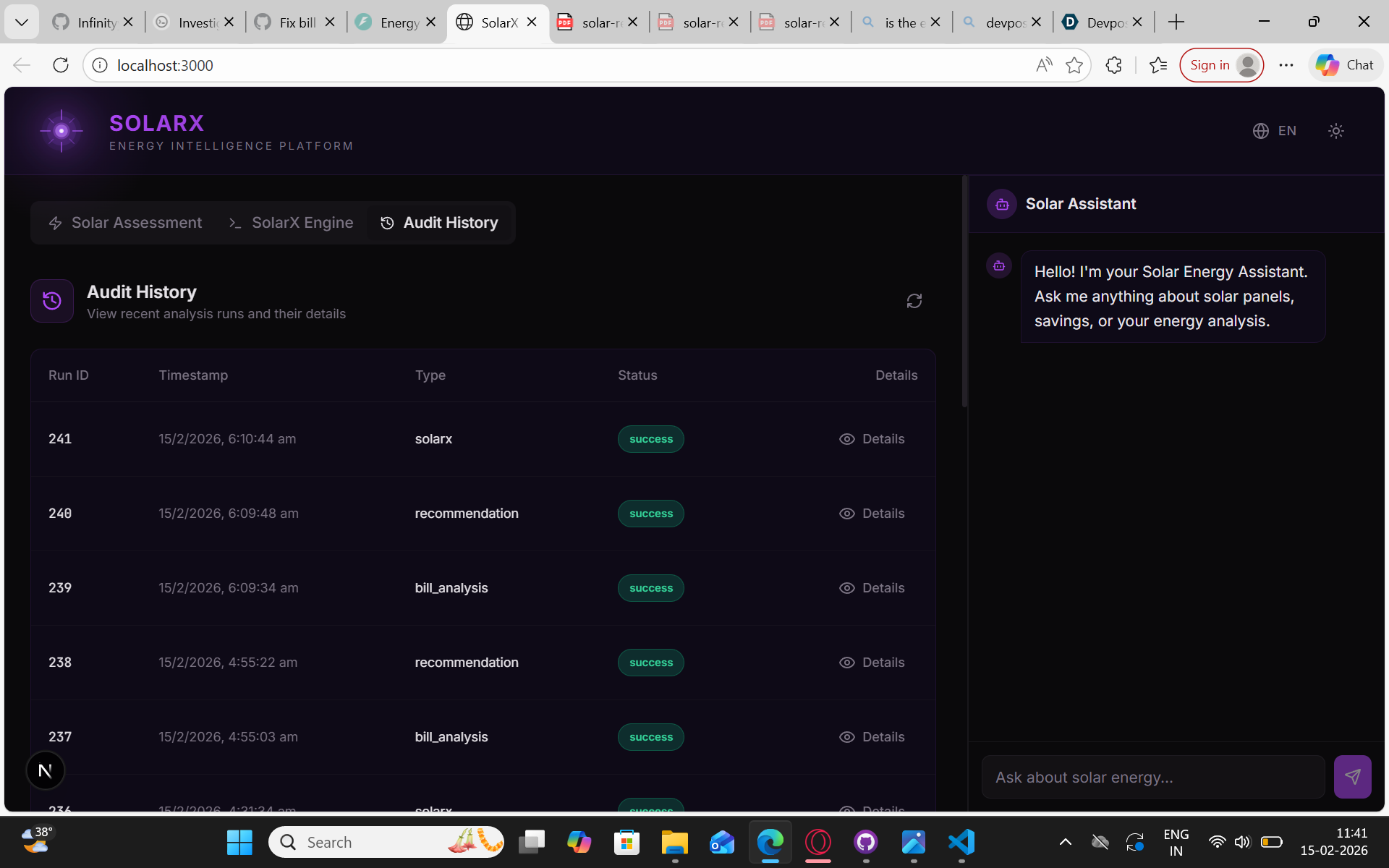Click the SolarX logo icon

click(x=61, y=131)
